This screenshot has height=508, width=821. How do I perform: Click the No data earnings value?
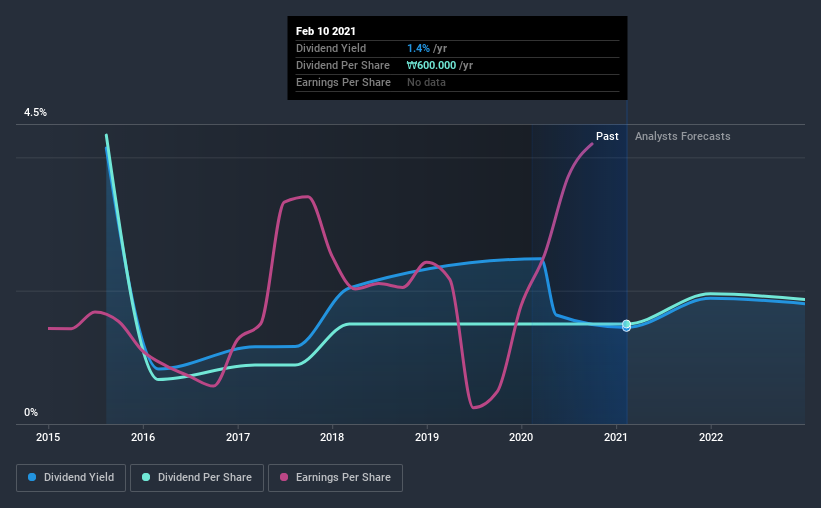click(426, 82)
